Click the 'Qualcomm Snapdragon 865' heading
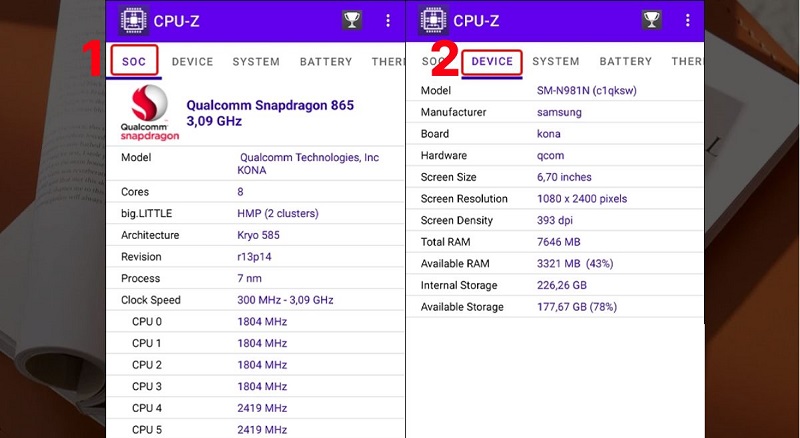Viewport: 800px width, 438px height. coord(270,105)
